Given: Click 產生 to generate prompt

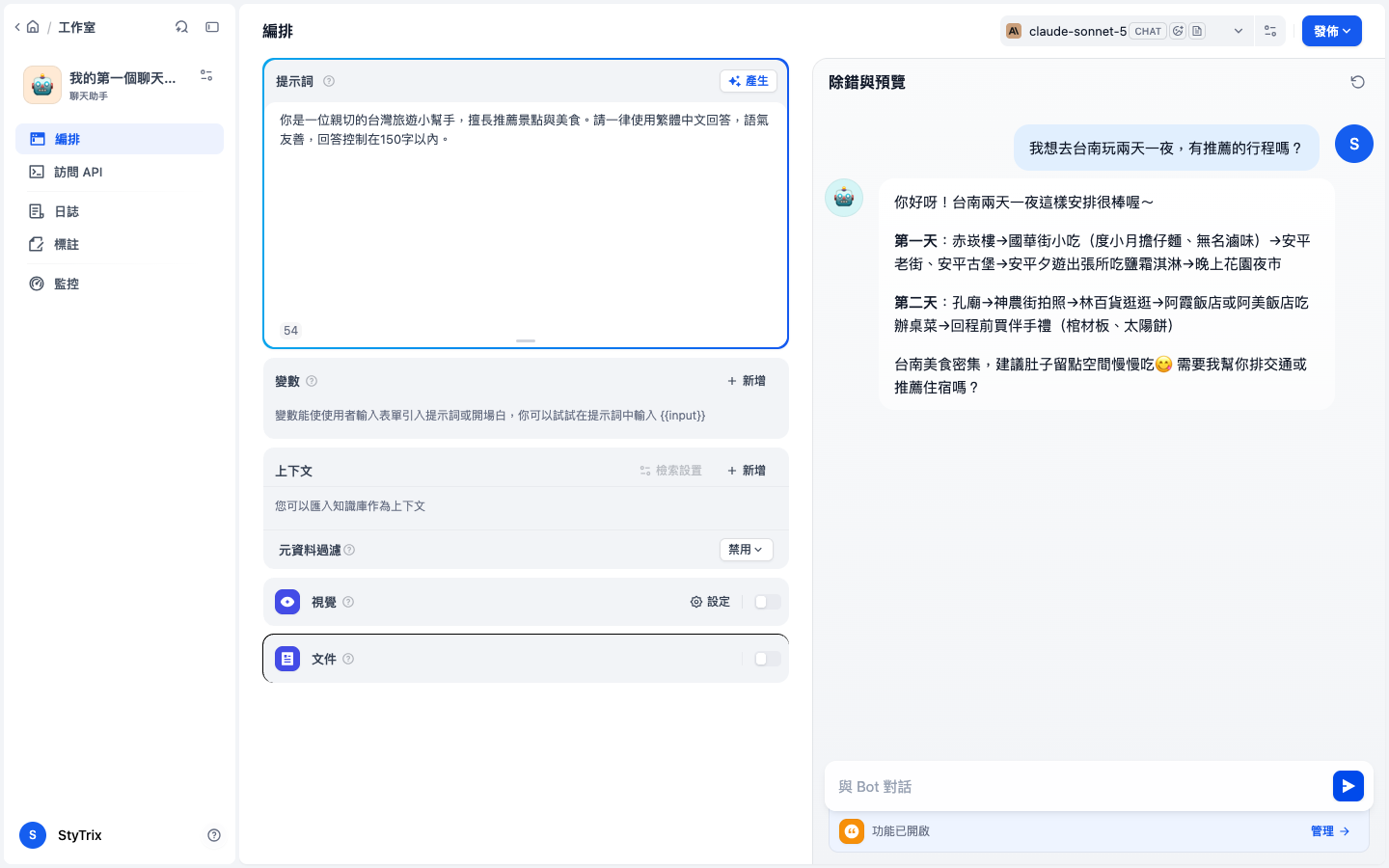Looking at the screenshot, I should click(749, 81).
